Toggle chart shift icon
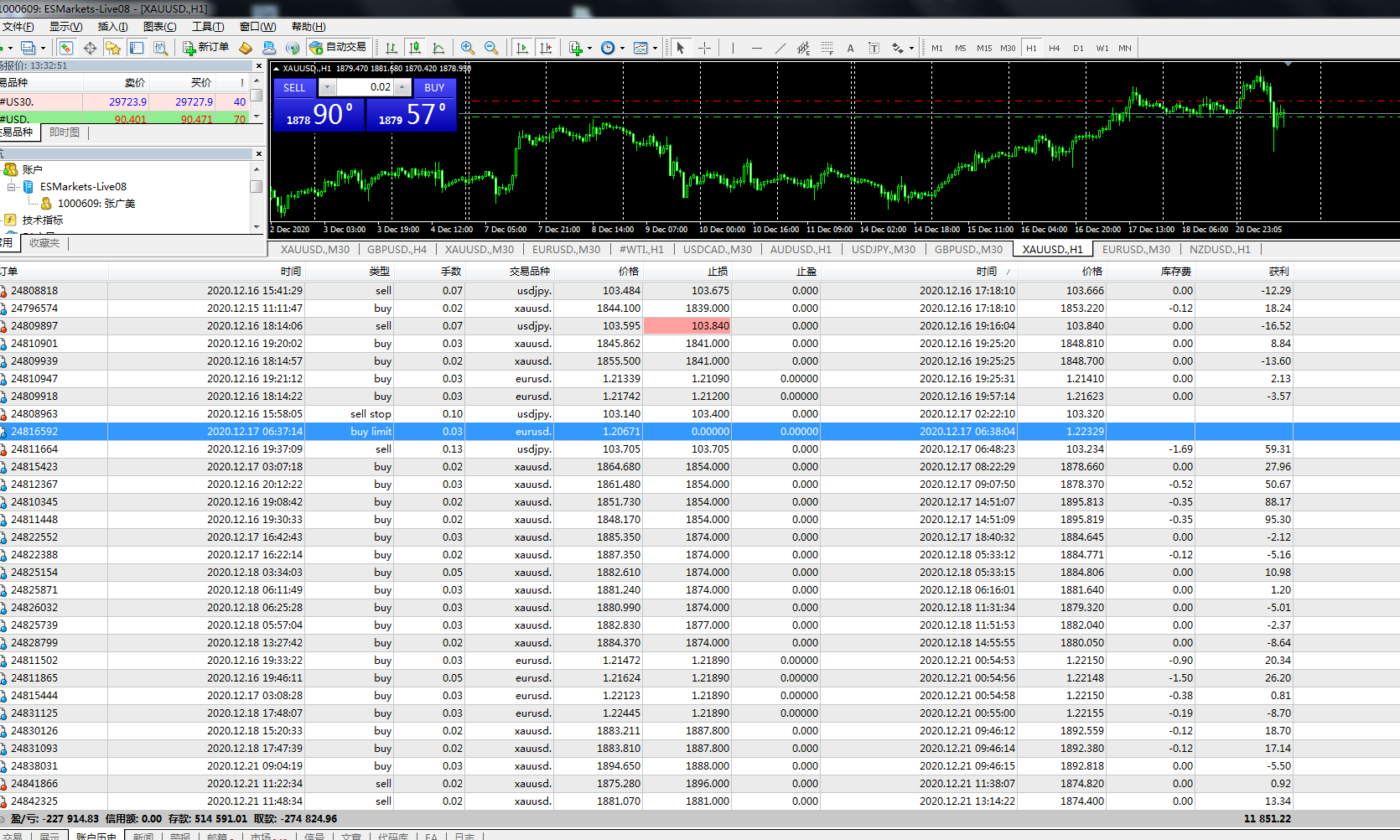This screenshot has height=840, width=1400. (x=546, y=48)
